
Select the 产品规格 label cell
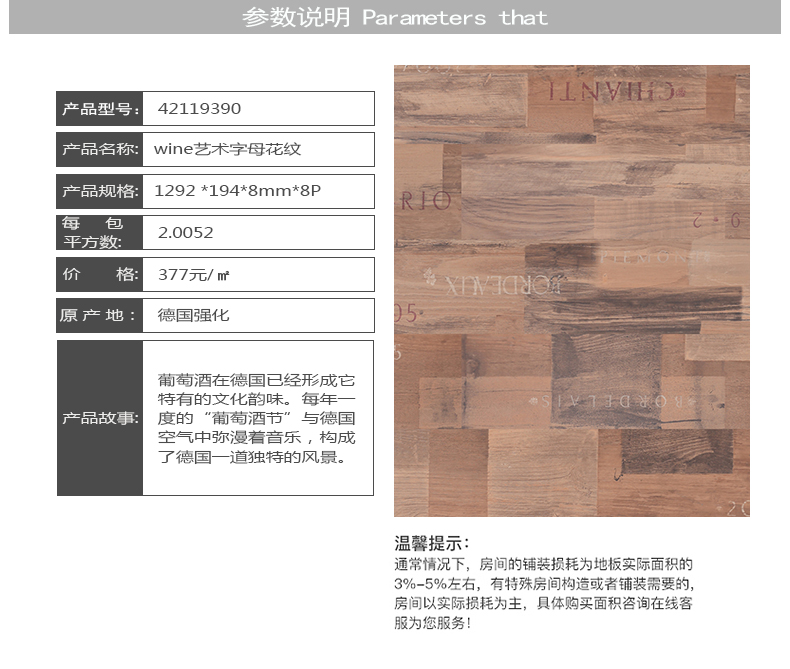(x=100, y=191)
